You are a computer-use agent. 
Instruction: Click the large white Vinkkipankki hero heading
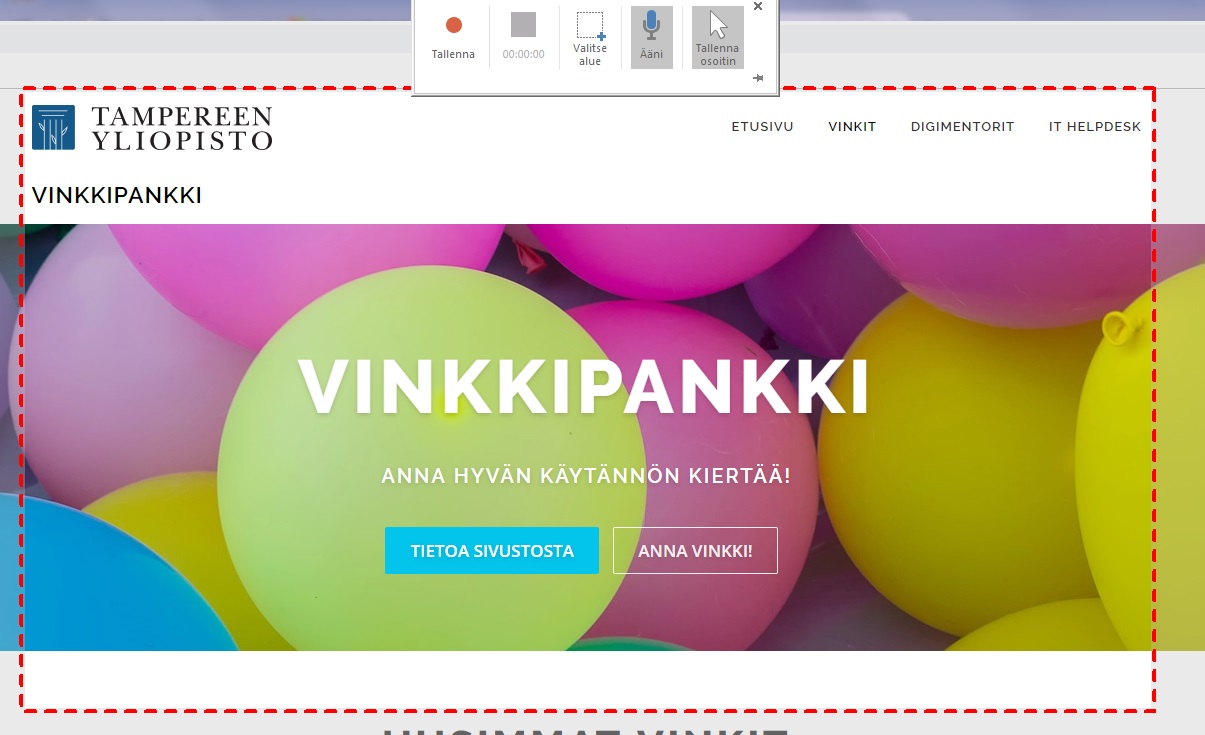(583, 387)
